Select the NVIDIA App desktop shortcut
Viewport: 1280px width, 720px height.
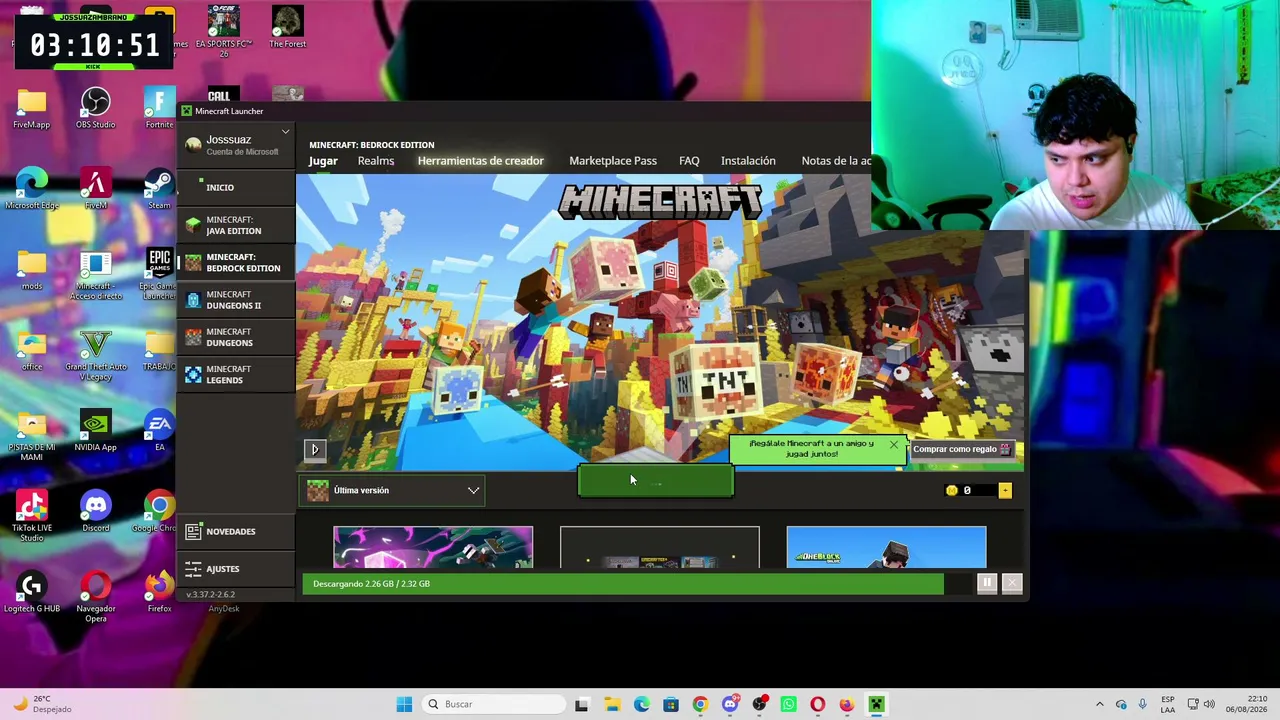tap(95, 431)
